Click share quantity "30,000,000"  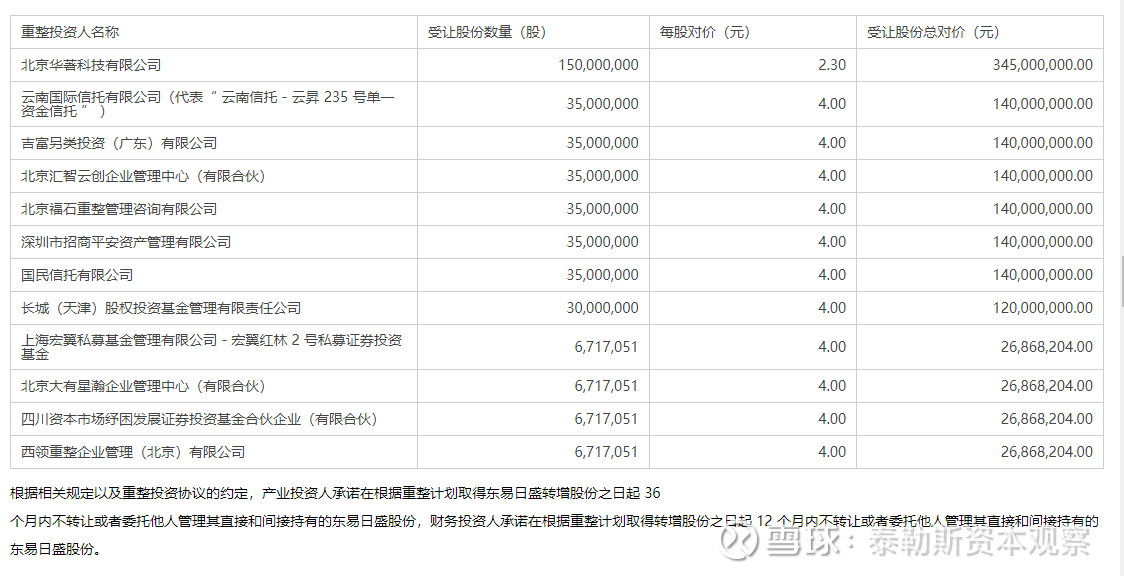tap(602, 308)
